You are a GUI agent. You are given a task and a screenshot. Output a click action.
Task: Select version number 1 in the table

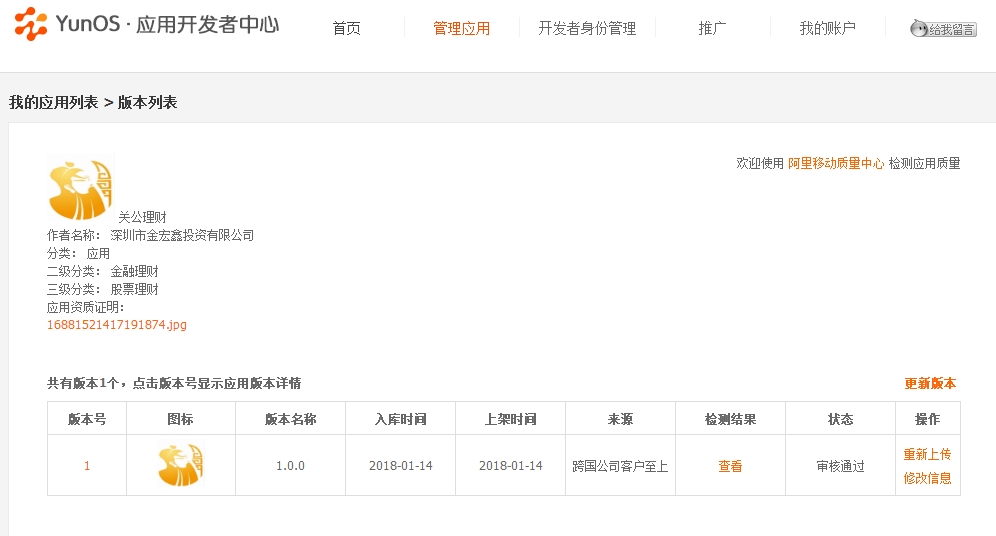click(x=87, y=466)
